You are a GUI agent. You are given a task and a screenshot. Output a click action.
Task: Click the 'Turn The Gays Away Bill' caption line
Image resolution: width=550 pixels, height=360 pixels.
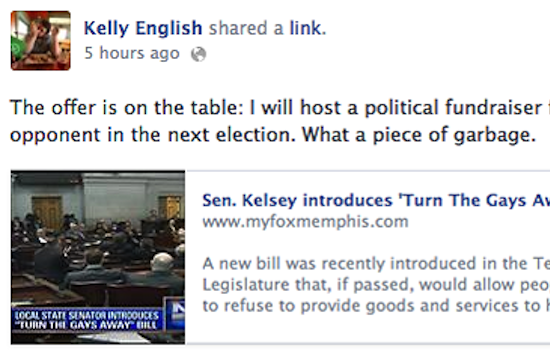pos(88,325)
